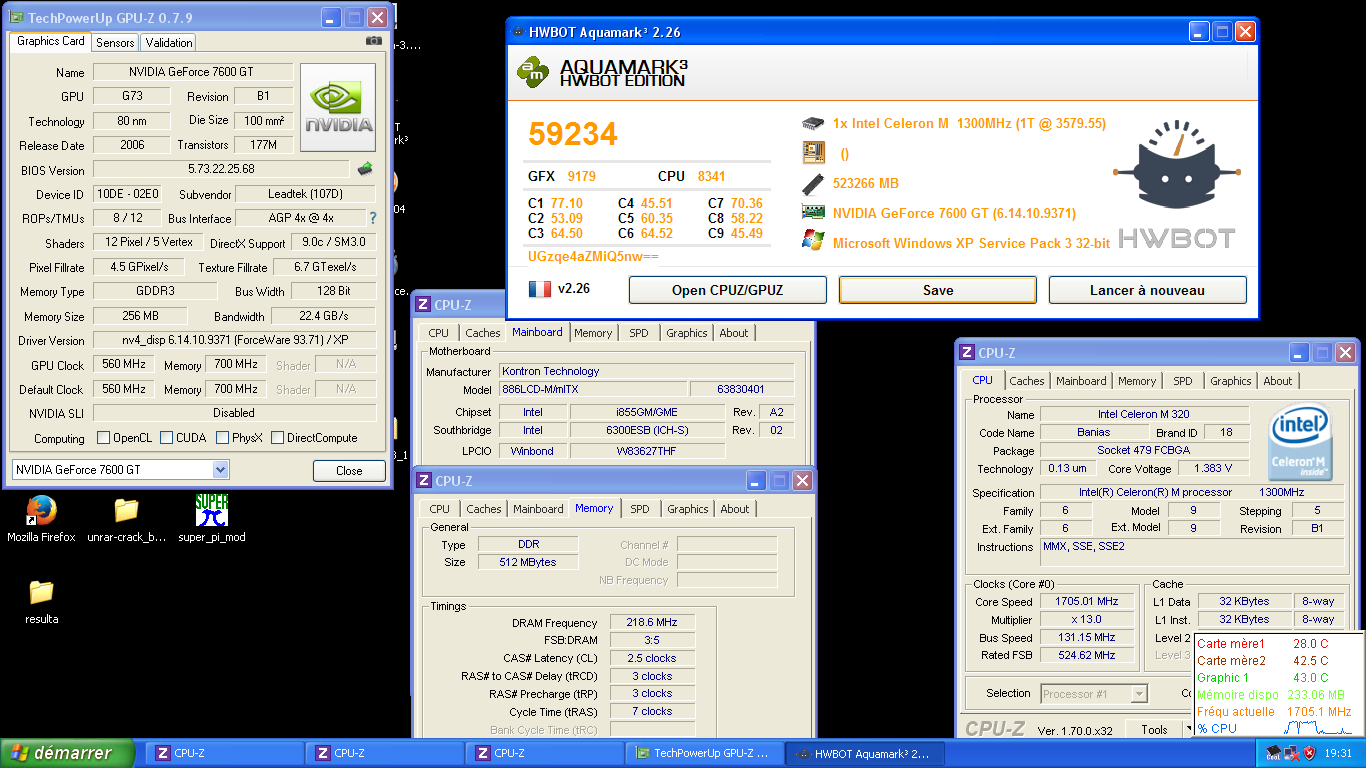Click the green Aquamark3 logo badge
This screenshot has height=768, width=1366.
pyautogui.click(x=533, y=70)
